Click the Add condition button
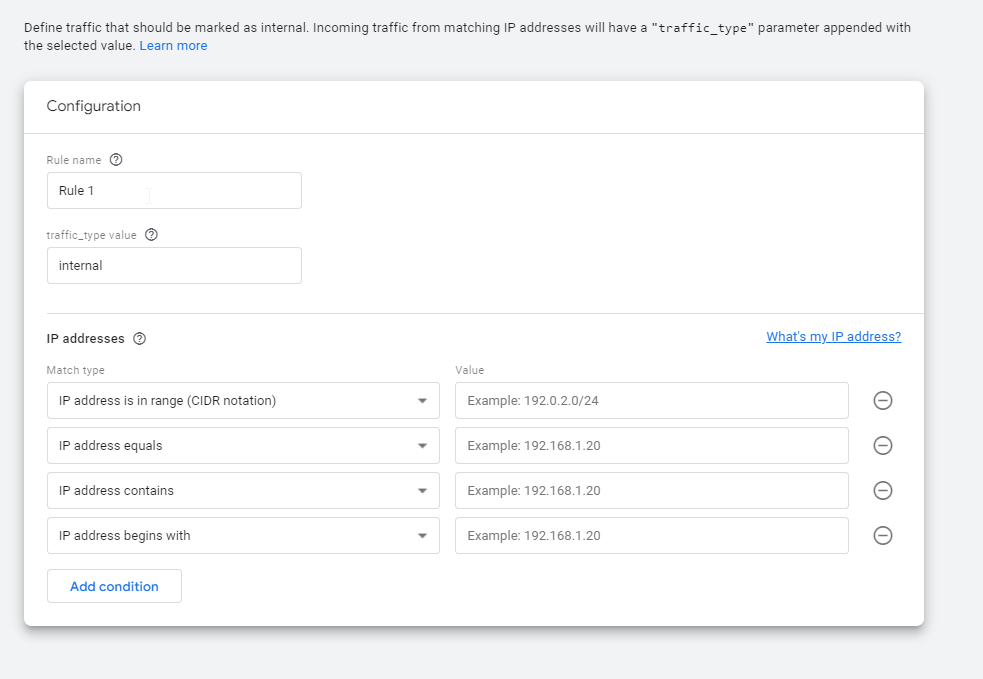The width and height of the screenshot is (983, 679). [114, 586]
